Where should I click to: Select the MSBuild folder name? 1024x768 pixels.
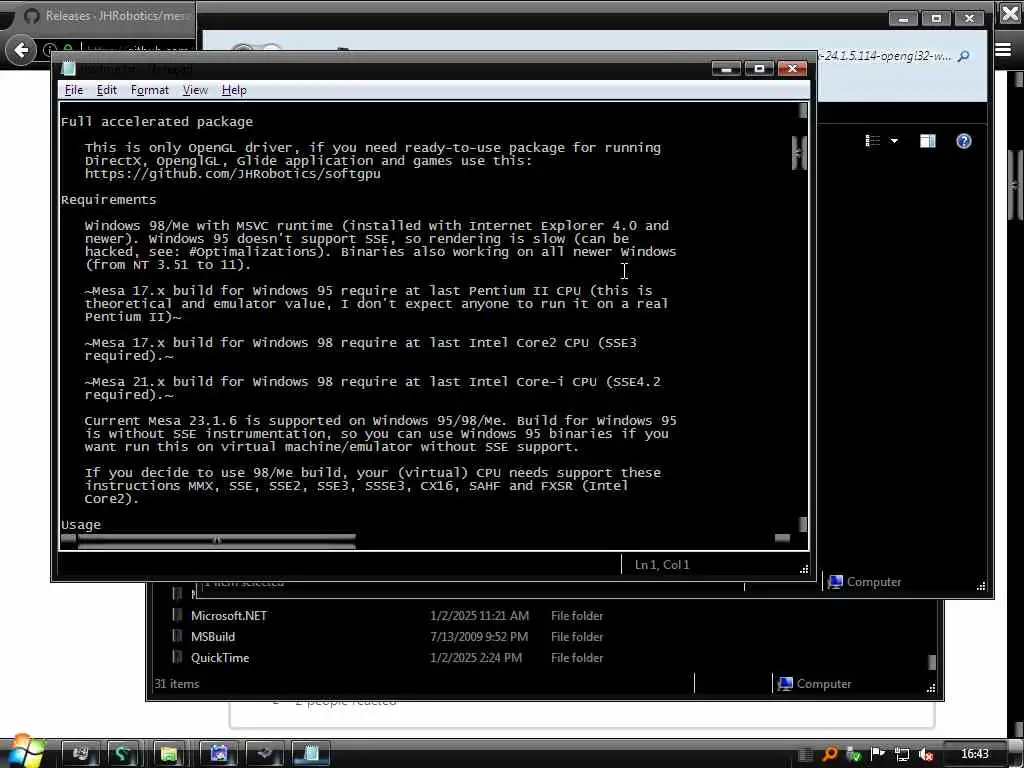coord(213,636)
